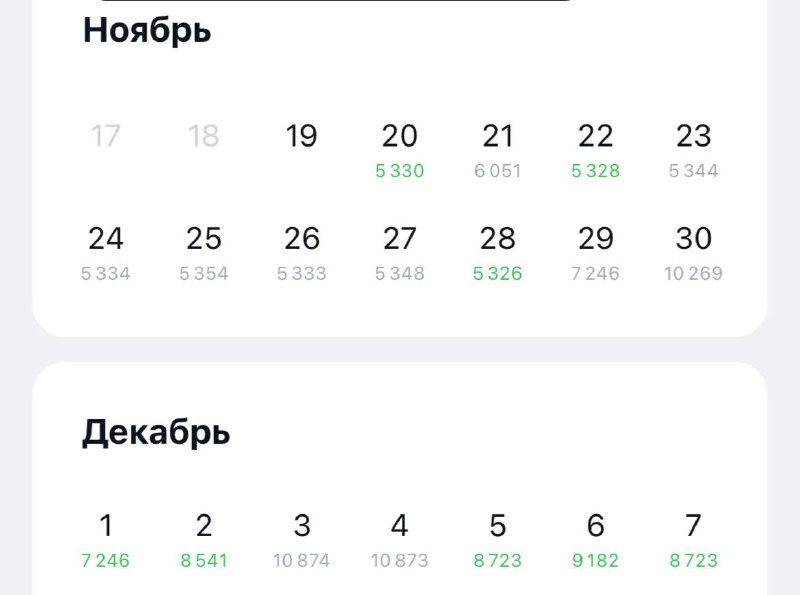
Task: Select November 20 priced 5 330
Action: (x=400, y=148)
